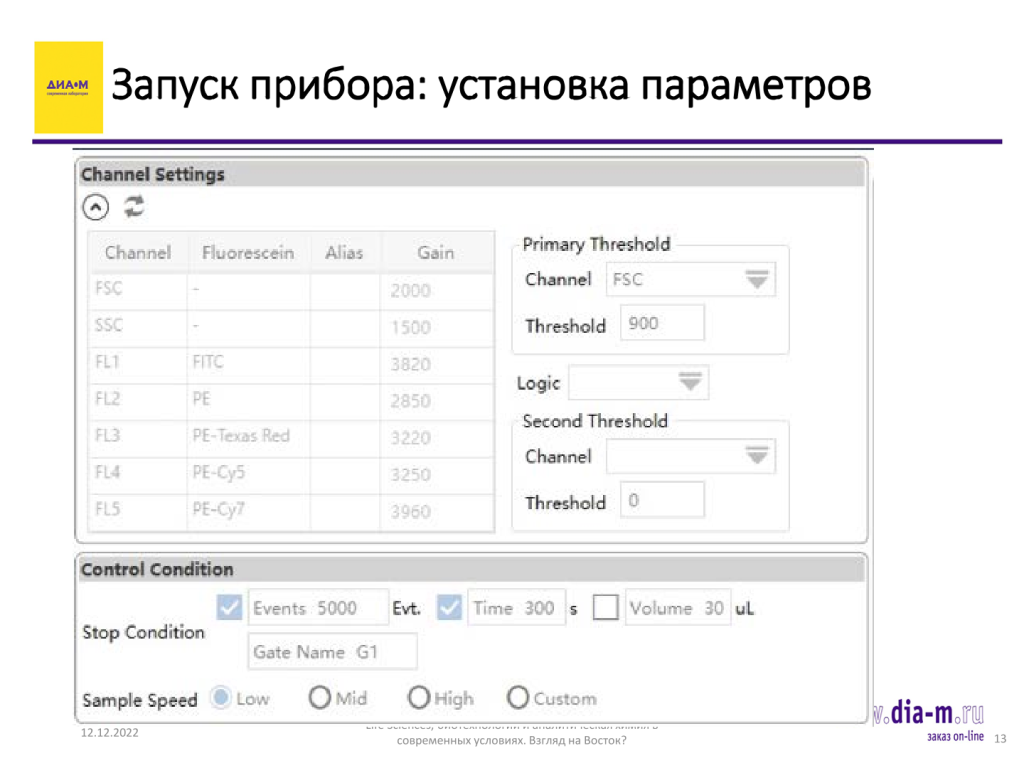
Task: Toggle the Events stop condition checkbox
Action: (229, 608)
